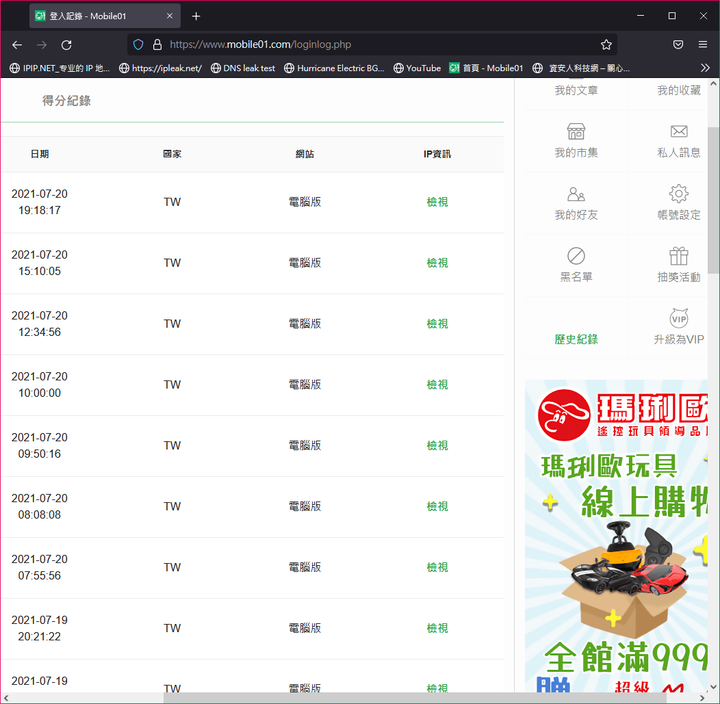
Task: Click scroll right arrow at bottom
Action: 704,698
